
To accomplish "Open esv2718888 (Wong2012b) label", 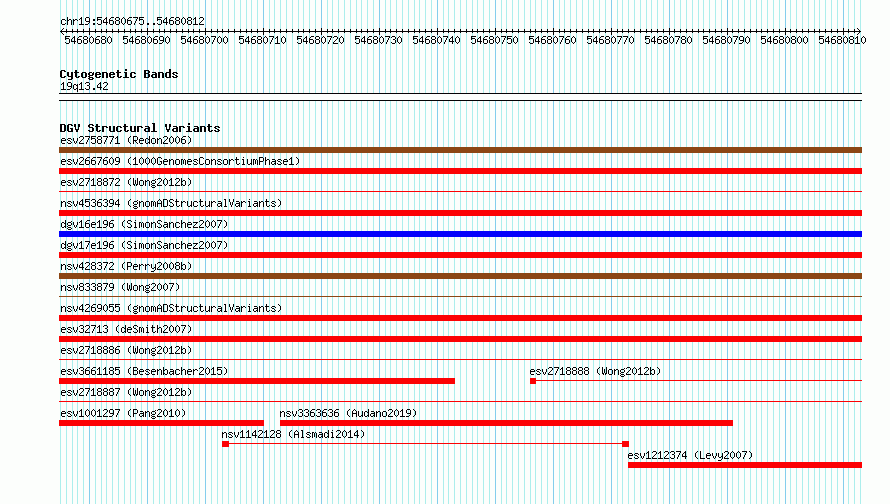I will (x=595, y=371).
